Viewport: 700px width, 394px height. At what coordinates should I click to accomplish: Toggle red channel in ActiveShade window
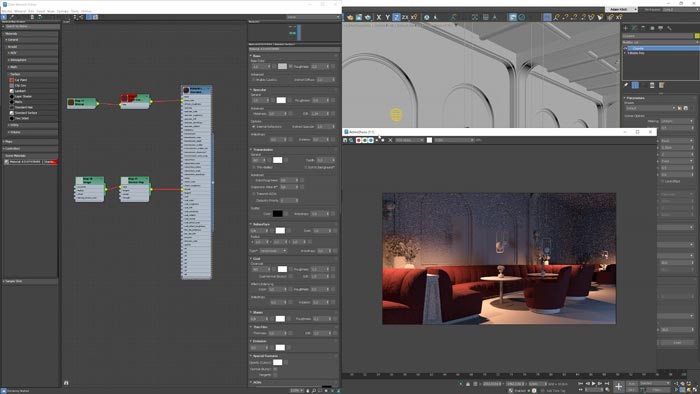click(x=358, y=140)
